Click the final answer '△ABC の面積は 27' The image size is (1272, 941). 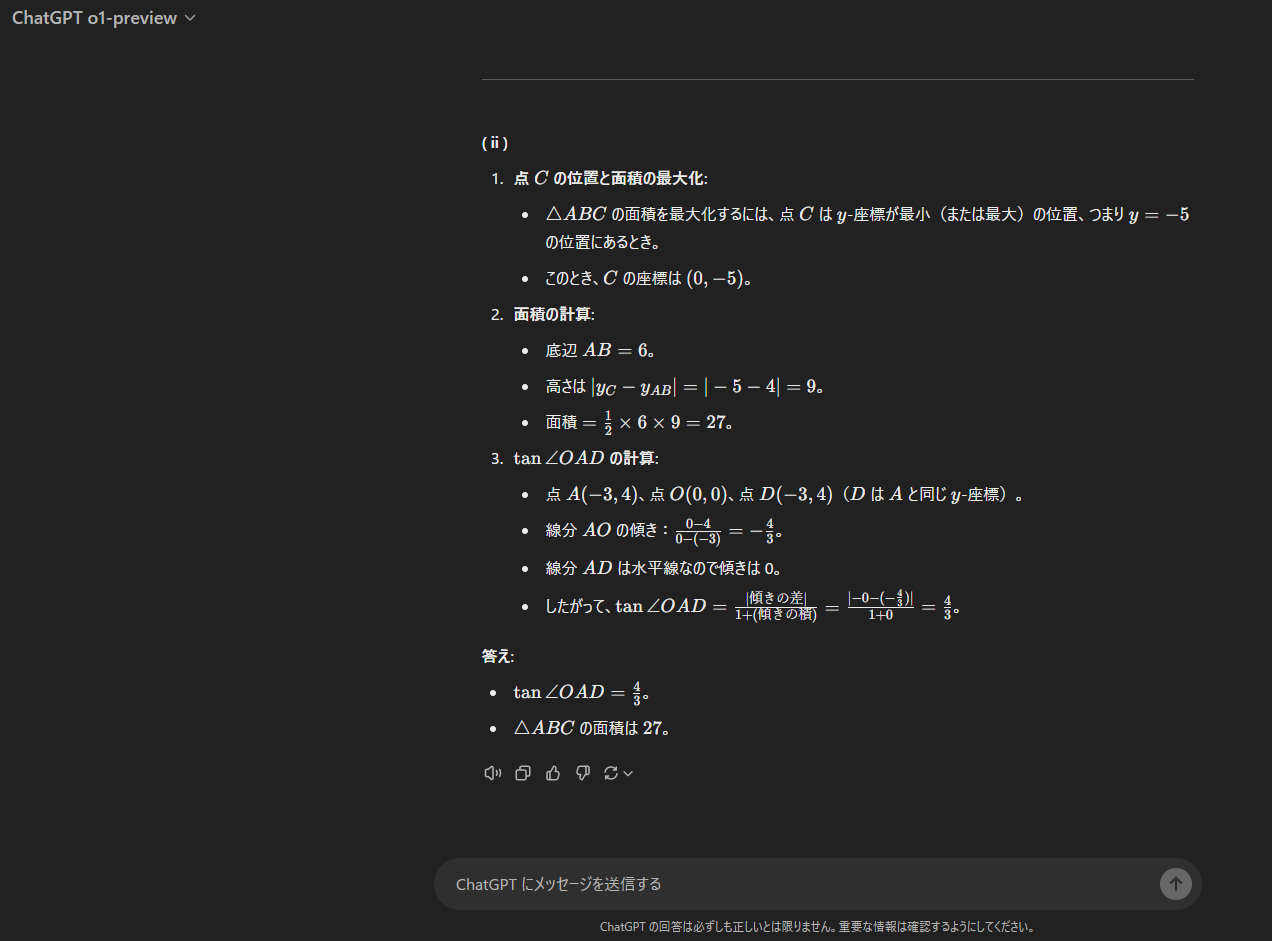pos(591,729)
